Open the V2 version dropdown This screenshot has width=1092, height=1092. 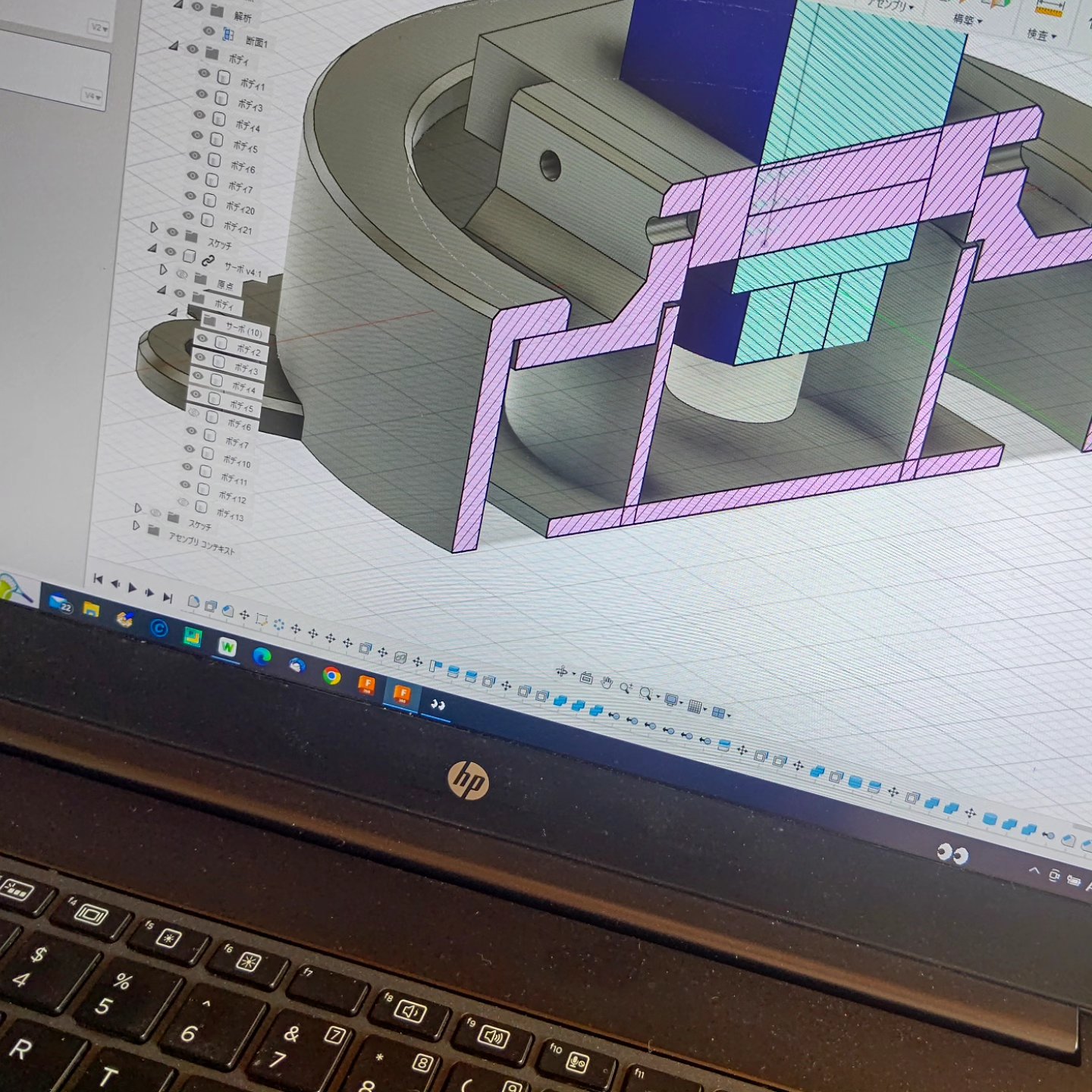(x=99, y=28)
